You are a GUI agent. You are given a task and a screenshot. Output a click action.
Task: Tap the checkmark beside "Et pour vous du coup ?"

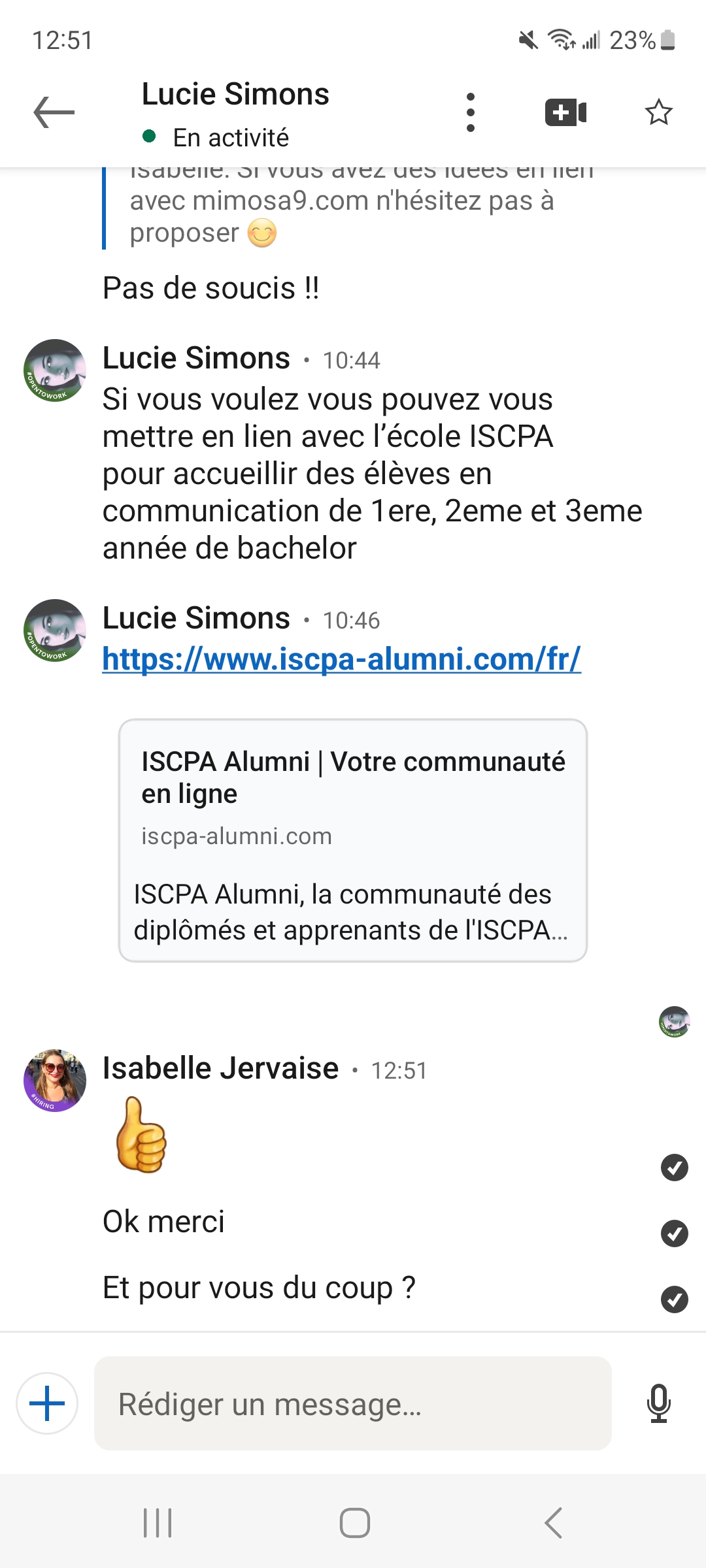click(x=674, y=1299)
